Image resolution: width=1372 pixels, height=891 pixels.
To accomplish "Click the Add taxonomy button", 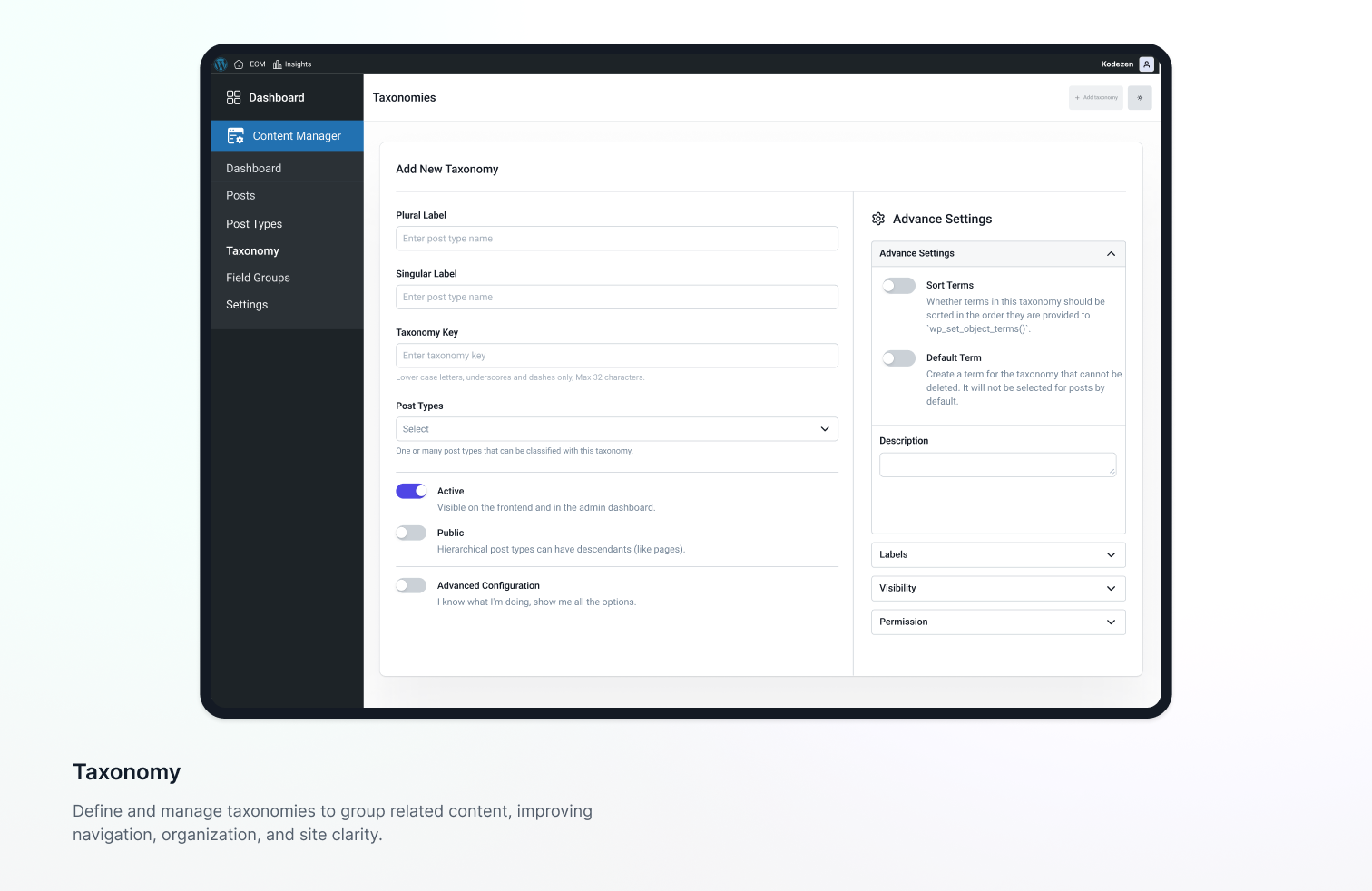I will pos(1095,97).
